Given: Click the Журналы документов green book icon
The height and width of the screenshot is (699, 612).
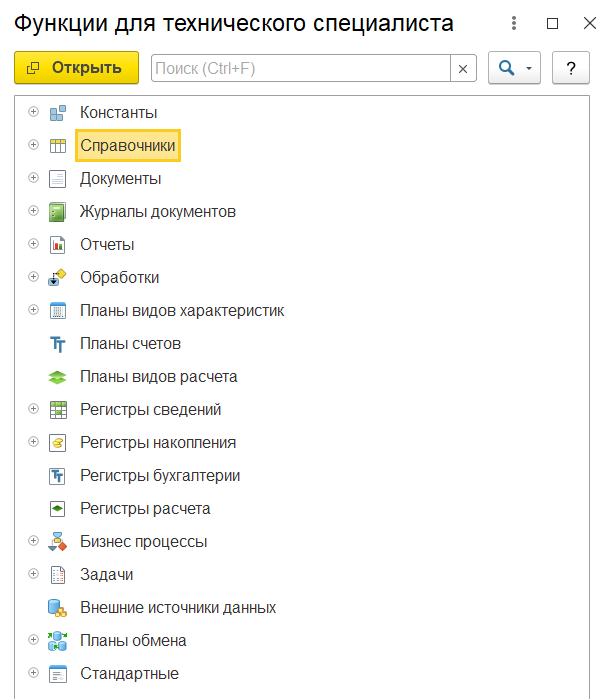Looking at the screenshot, I should click(58, 212).
